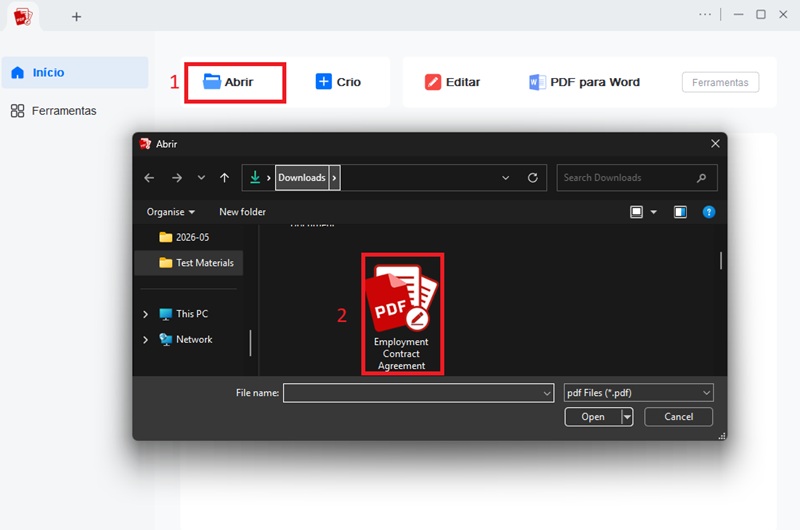This screenshot has width=800, height=530.
Task: Click the Editar edit PDF button
Action: pos(452,82)
